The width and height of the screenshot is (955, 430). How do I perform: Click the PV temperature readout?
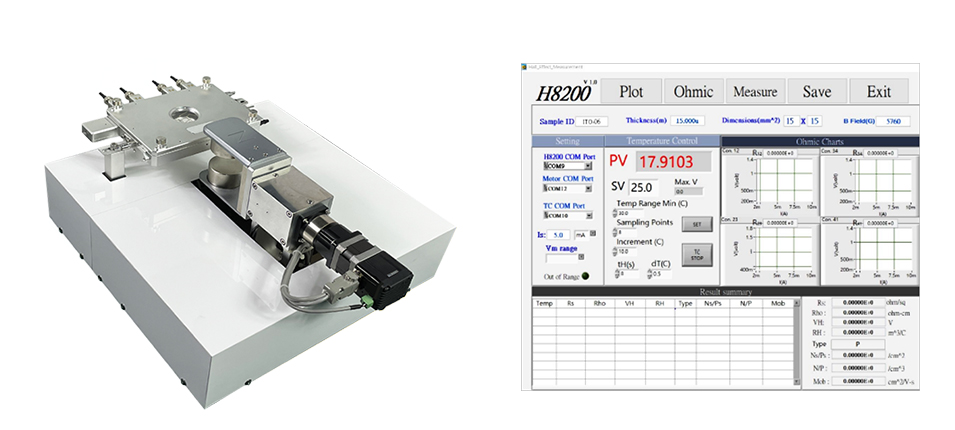674,162
